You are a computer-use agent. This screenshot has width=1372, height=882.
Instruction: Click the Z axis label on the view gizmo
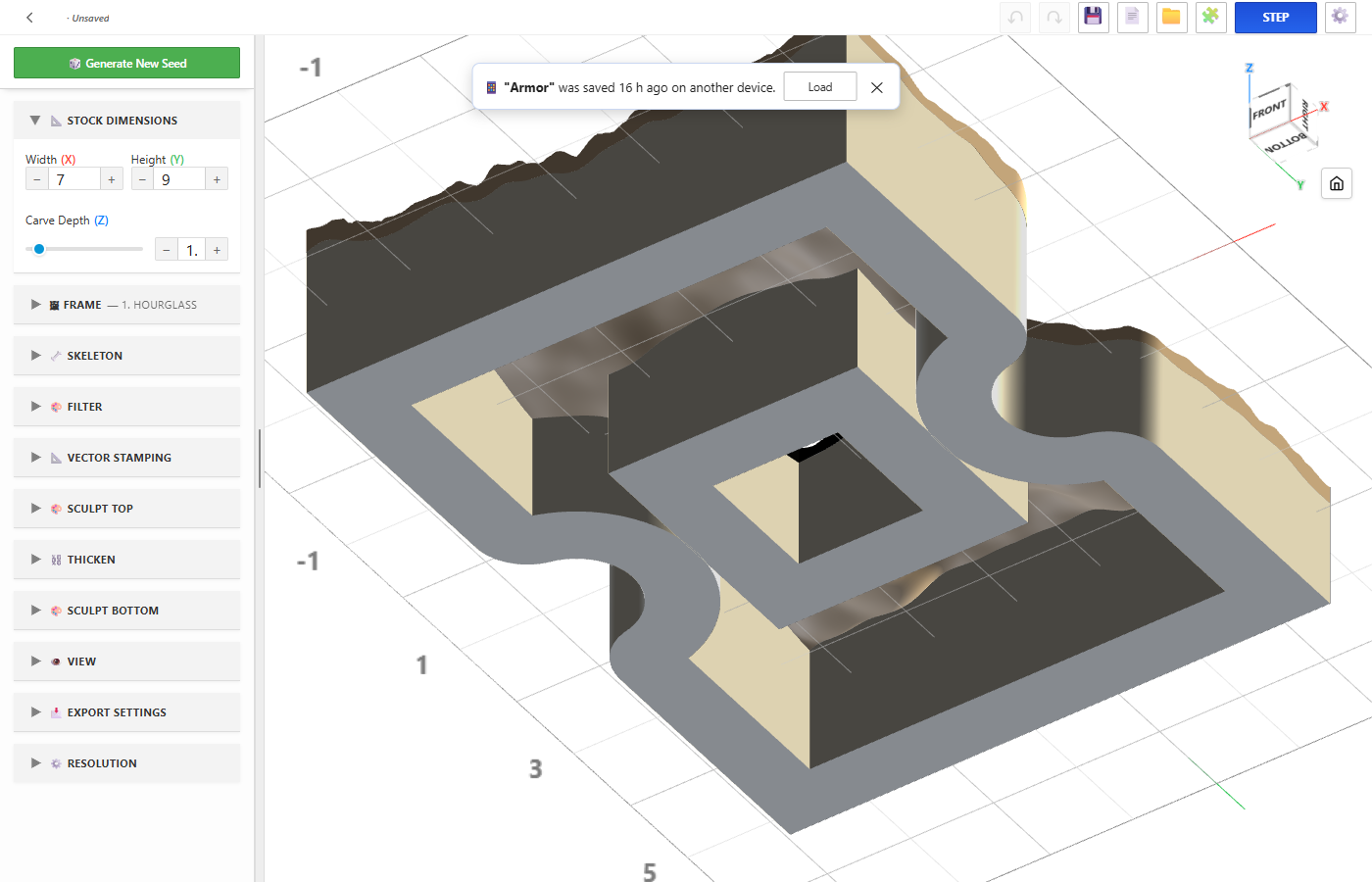pyautogui.click(x=1249, y=69)
